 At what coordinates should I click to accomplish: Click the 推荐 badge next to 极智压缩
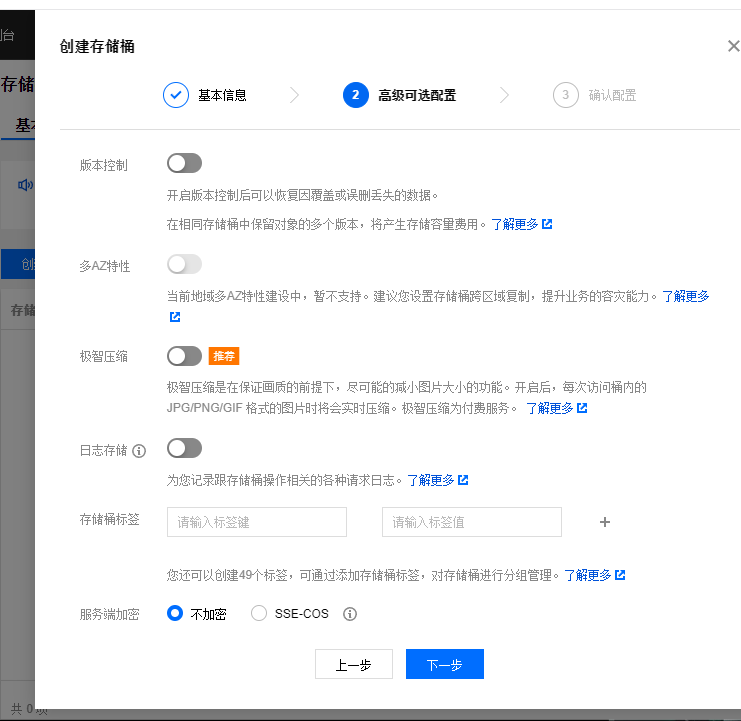224,356
